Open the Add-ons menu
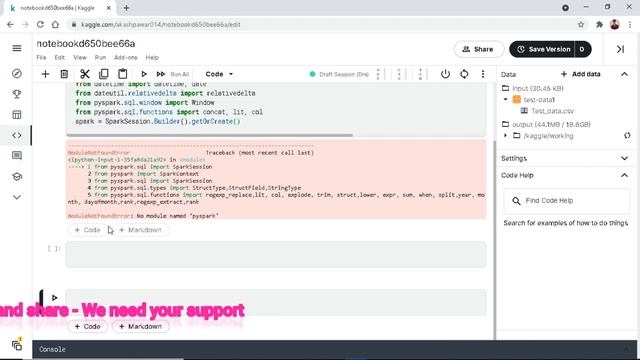 [x=126, y=58]
